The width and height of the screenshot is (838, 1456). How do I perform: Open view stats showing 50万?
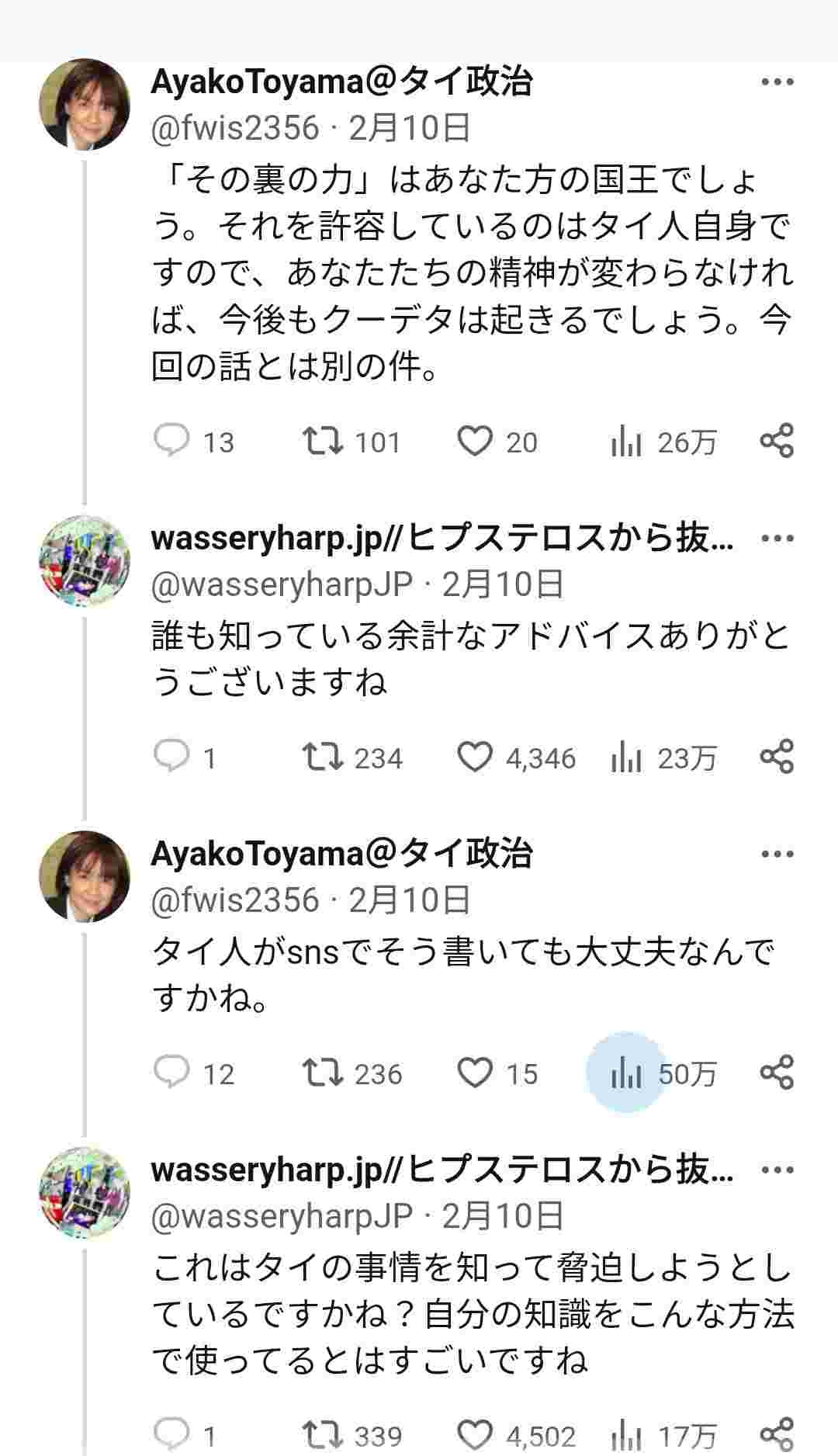(x=625, y=1074)
